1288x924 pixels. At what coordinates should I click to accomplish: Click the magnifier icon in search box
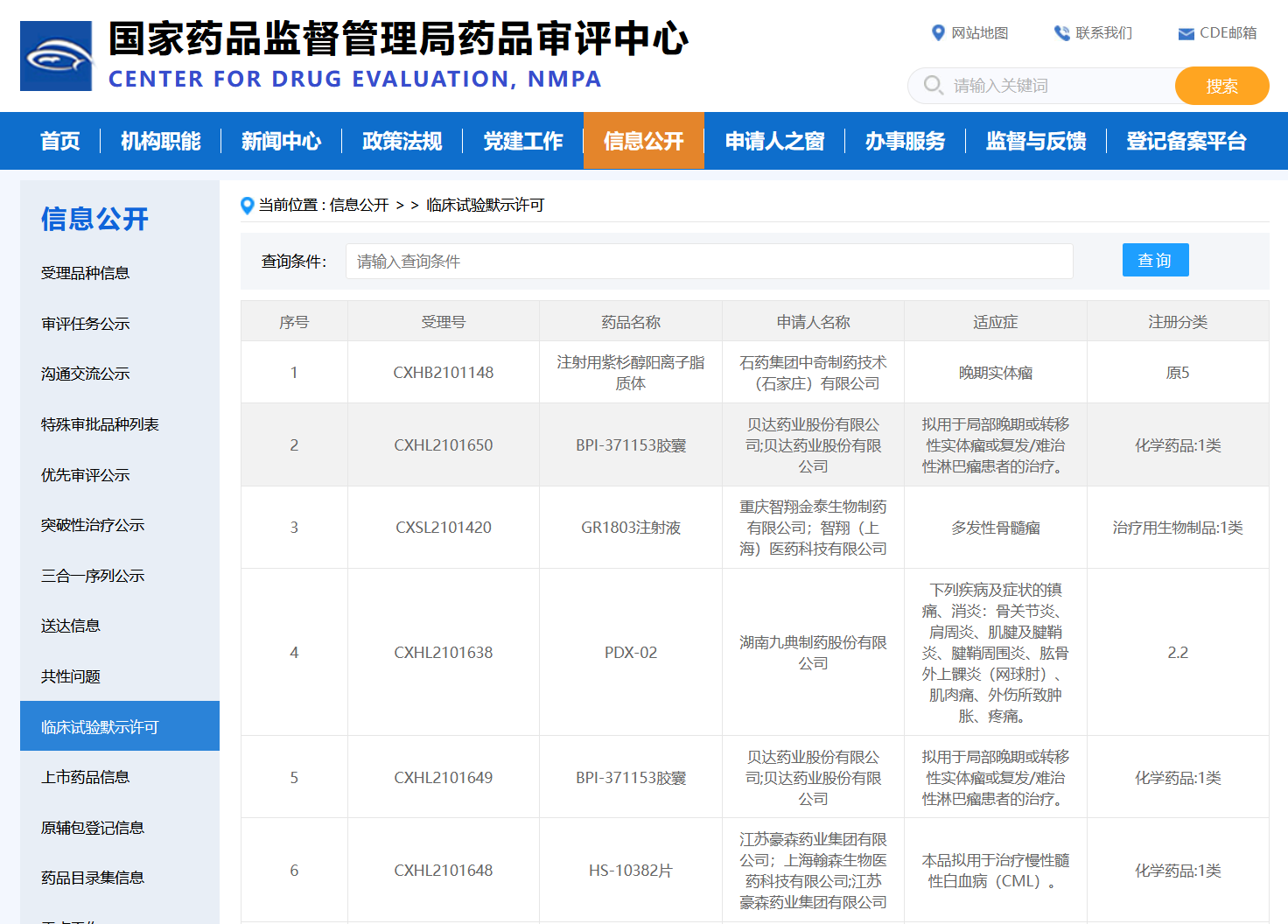click(933, 86)
